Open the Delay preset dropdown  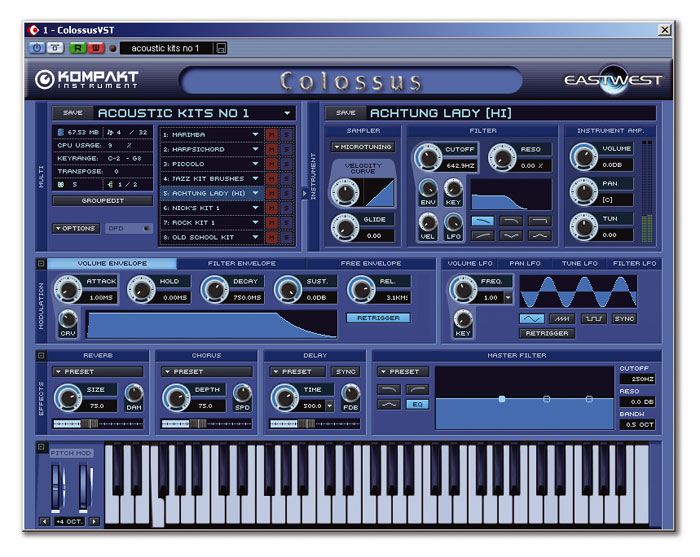[x=297, y=371]
